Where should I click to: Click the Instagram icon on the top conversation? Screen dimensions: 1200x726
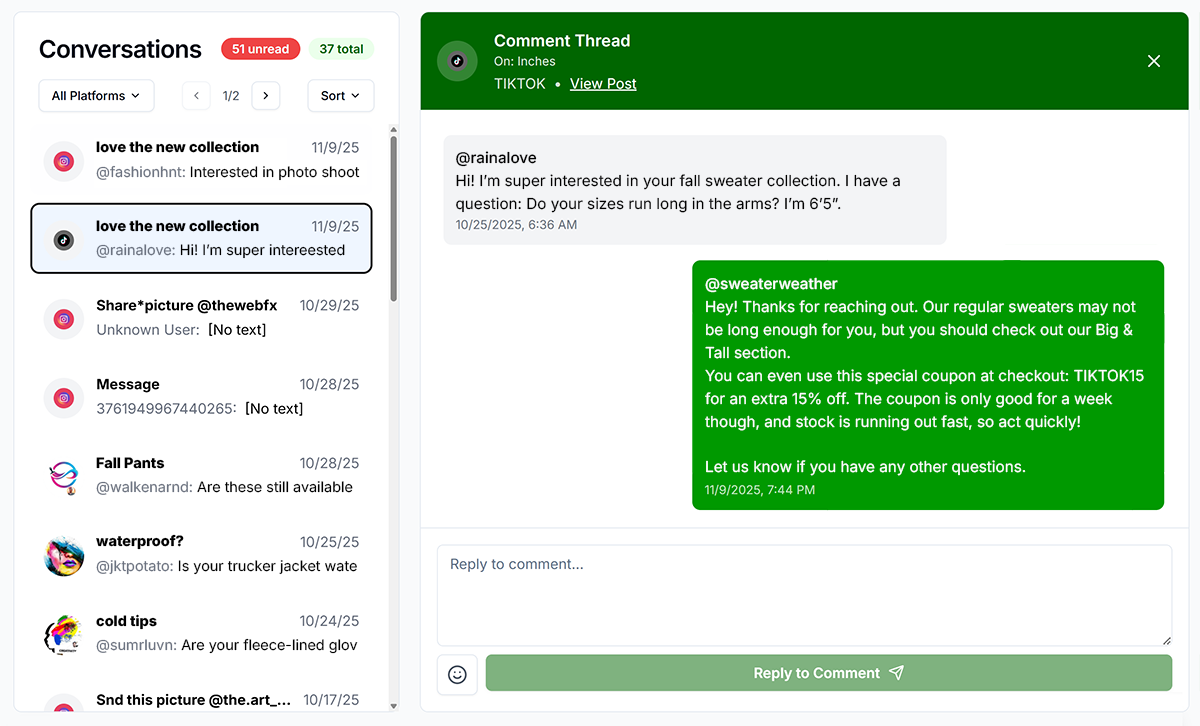(63, 159)
